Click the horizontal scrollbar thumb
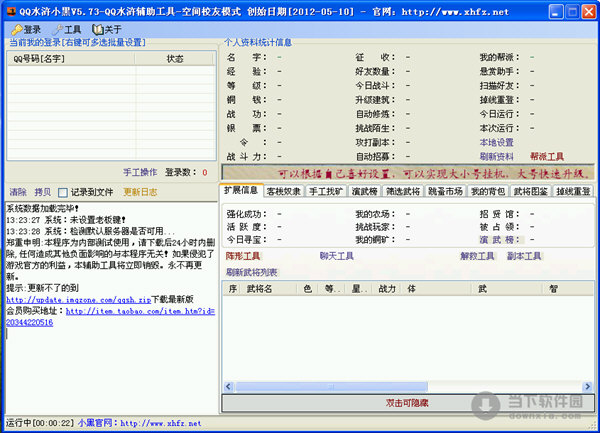Screen dimensions: 600x433 [331, 386]
